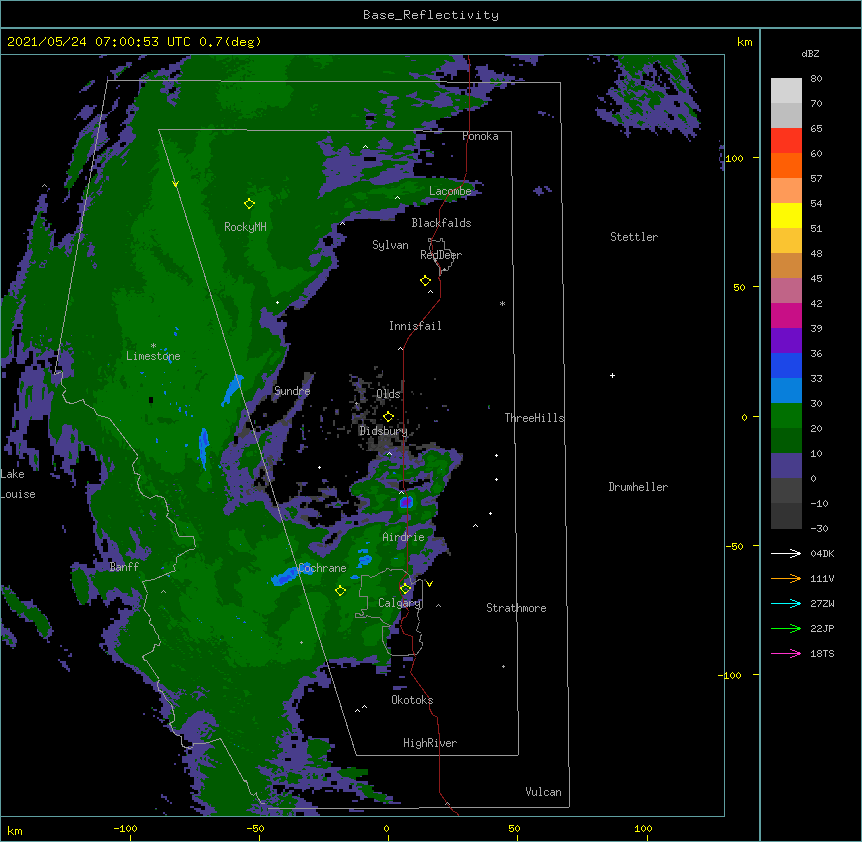862x842 pixels.
Task: Click the red 65 dBZ color swatch
Action: tap(786, 141)
